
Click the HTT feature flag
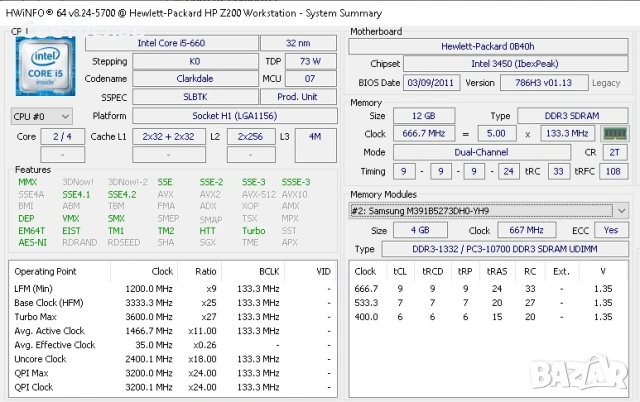207,231
